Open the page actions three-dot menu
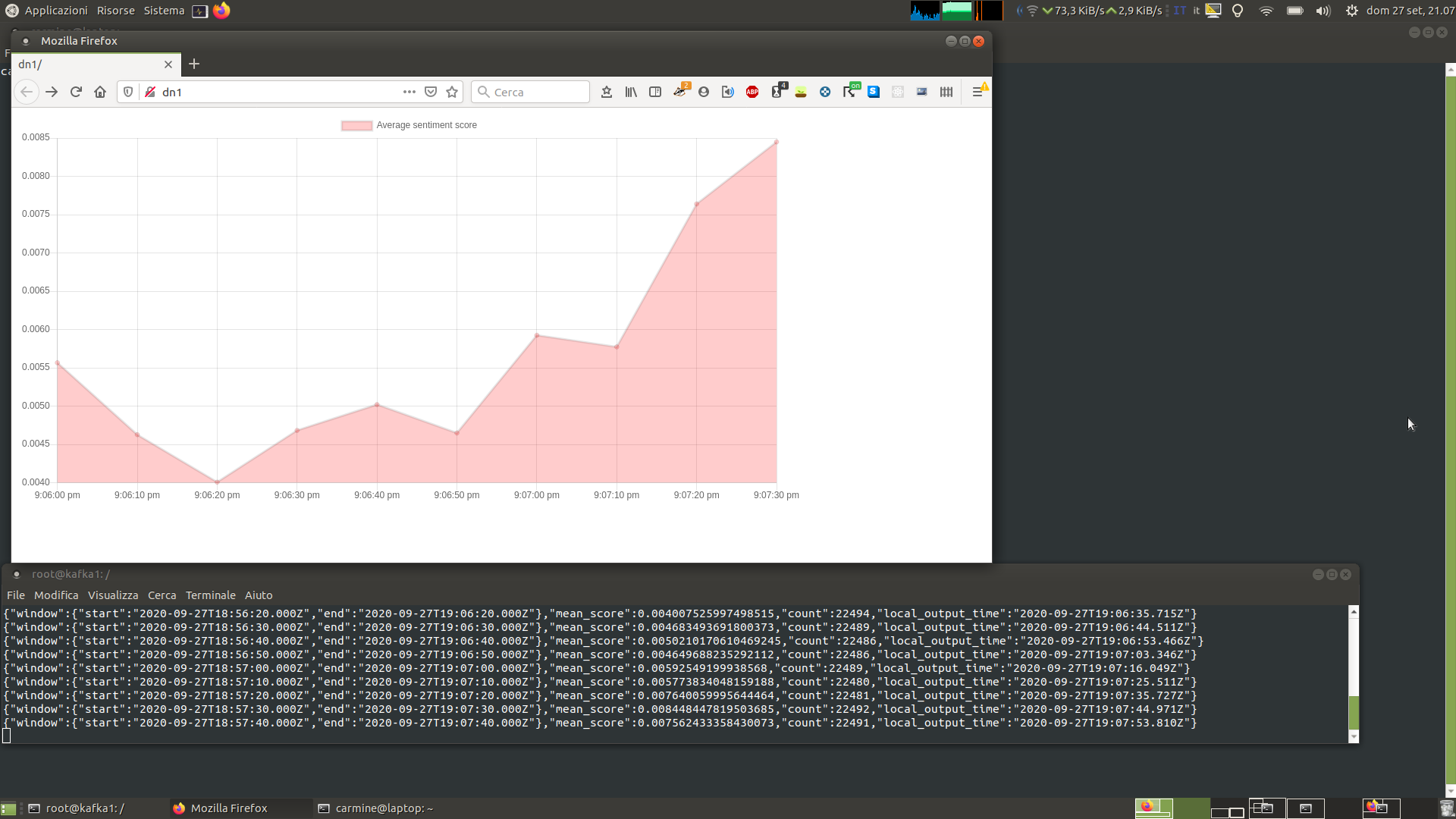The width and height of the screenshot is (1456, 819). (409, 92)
